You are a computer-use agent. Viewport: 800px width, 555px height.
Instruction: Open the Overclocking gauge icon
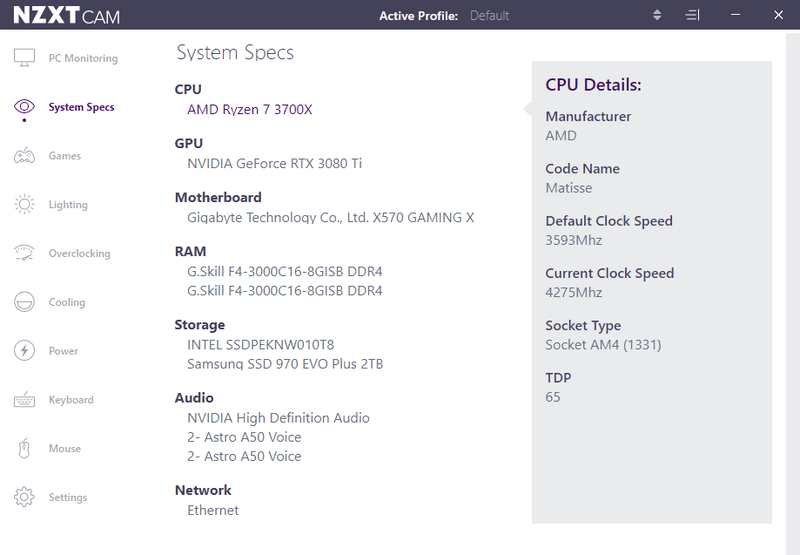(x=25, y=254)
